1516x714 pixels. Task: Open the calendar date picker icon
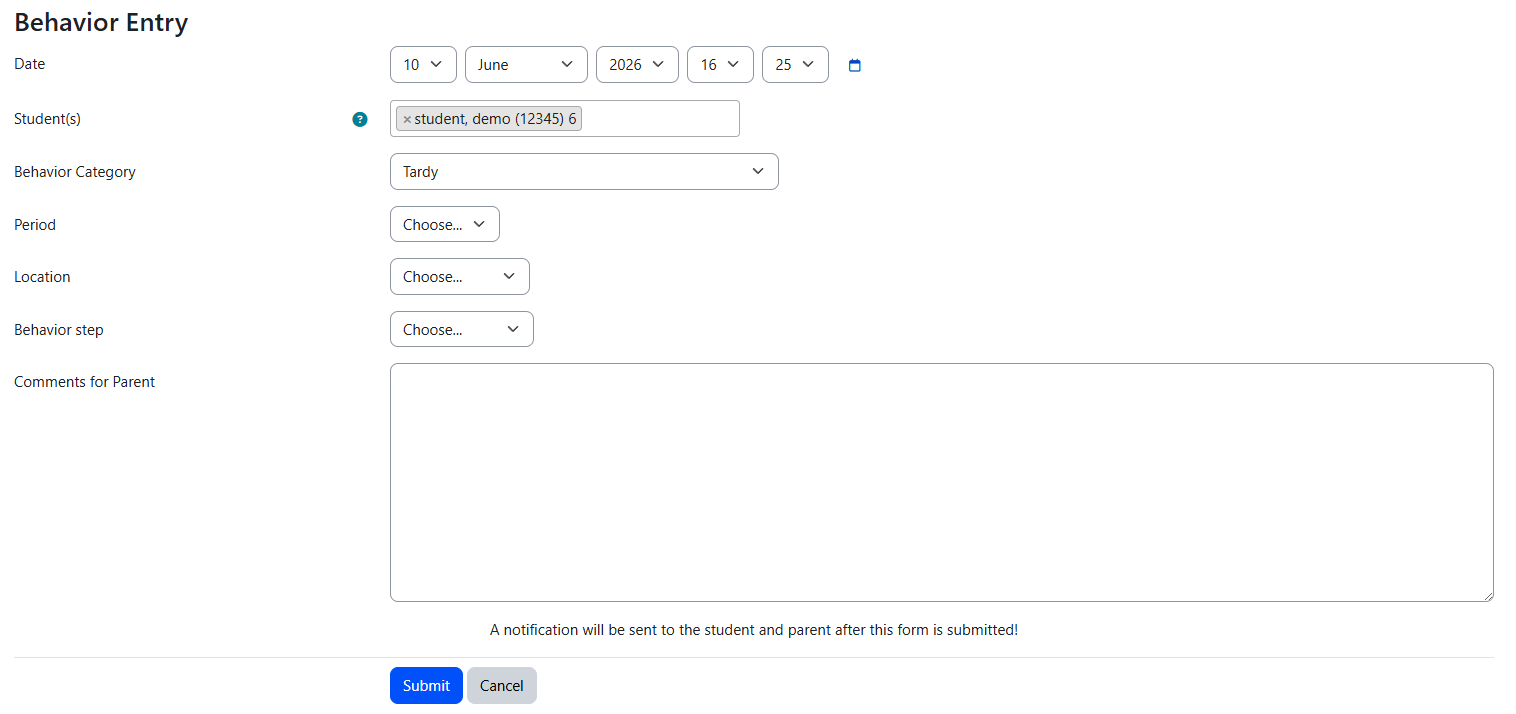point(855,65)
